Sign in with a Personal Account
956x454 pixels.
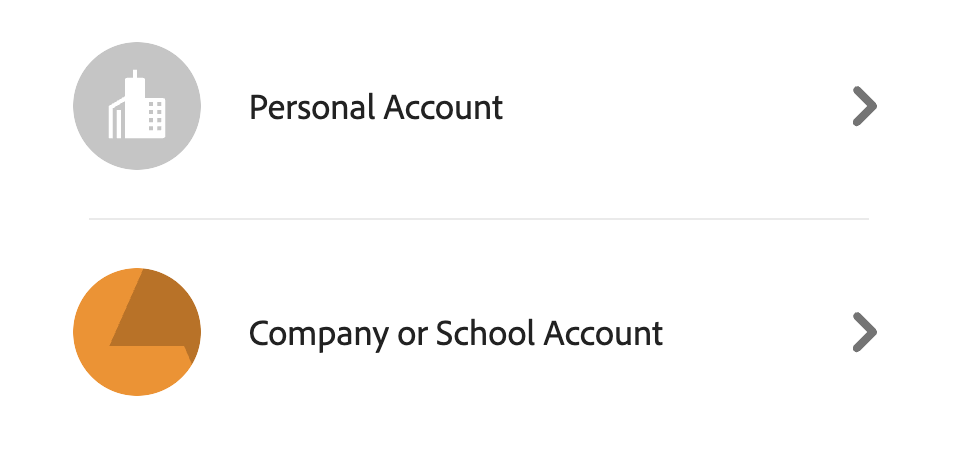pos(376,107)
